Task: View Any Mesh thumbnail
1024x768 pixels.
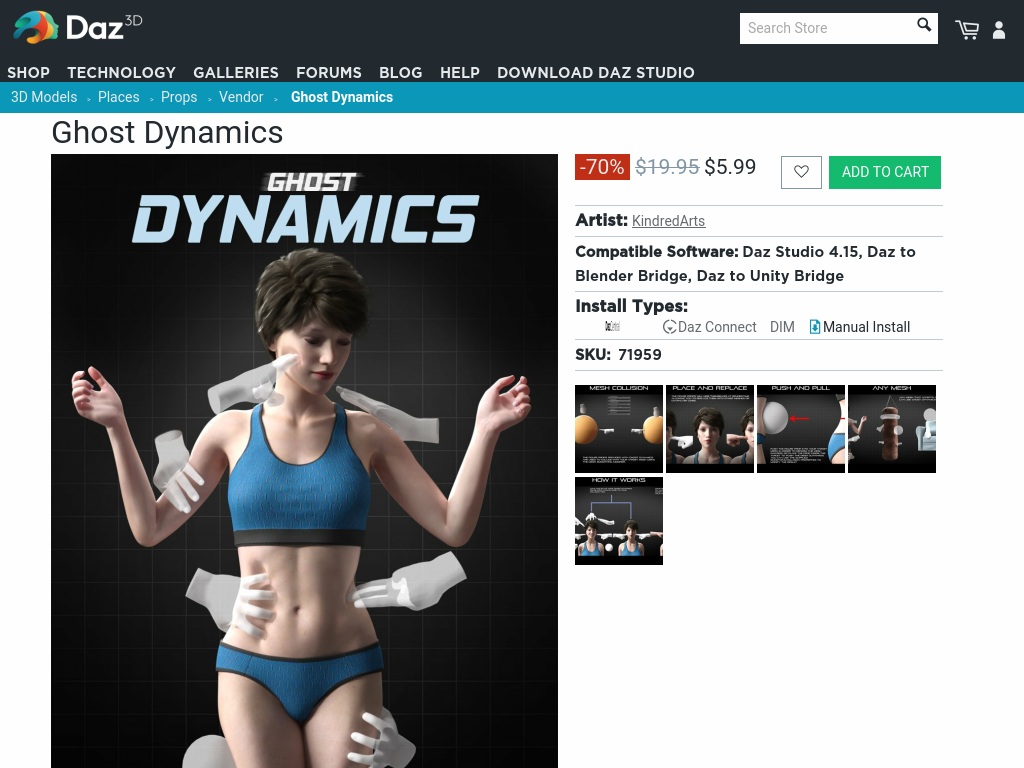Action: point(891,428)
